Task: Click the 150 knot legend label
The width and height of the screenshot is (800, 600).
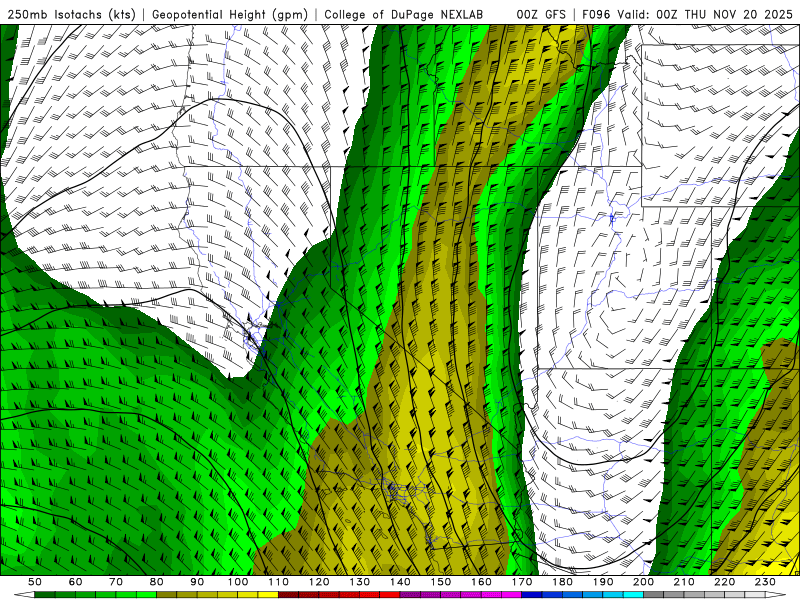Action: point(441,582)
